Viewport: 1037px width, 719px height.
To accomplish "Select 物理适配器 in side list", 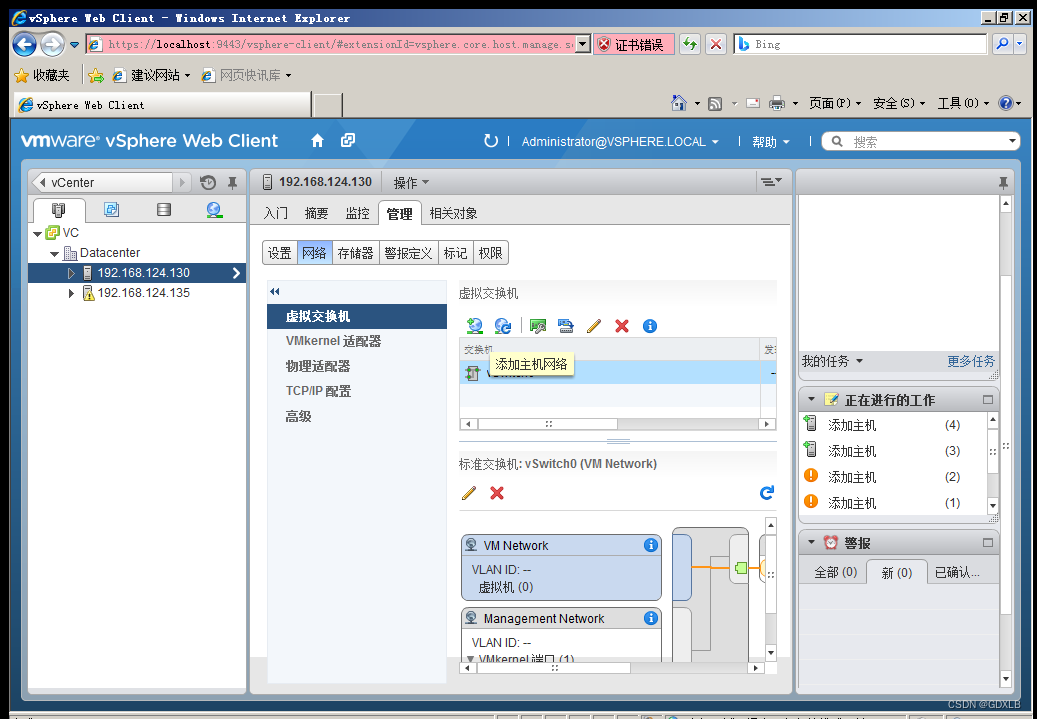I will 357,366.
